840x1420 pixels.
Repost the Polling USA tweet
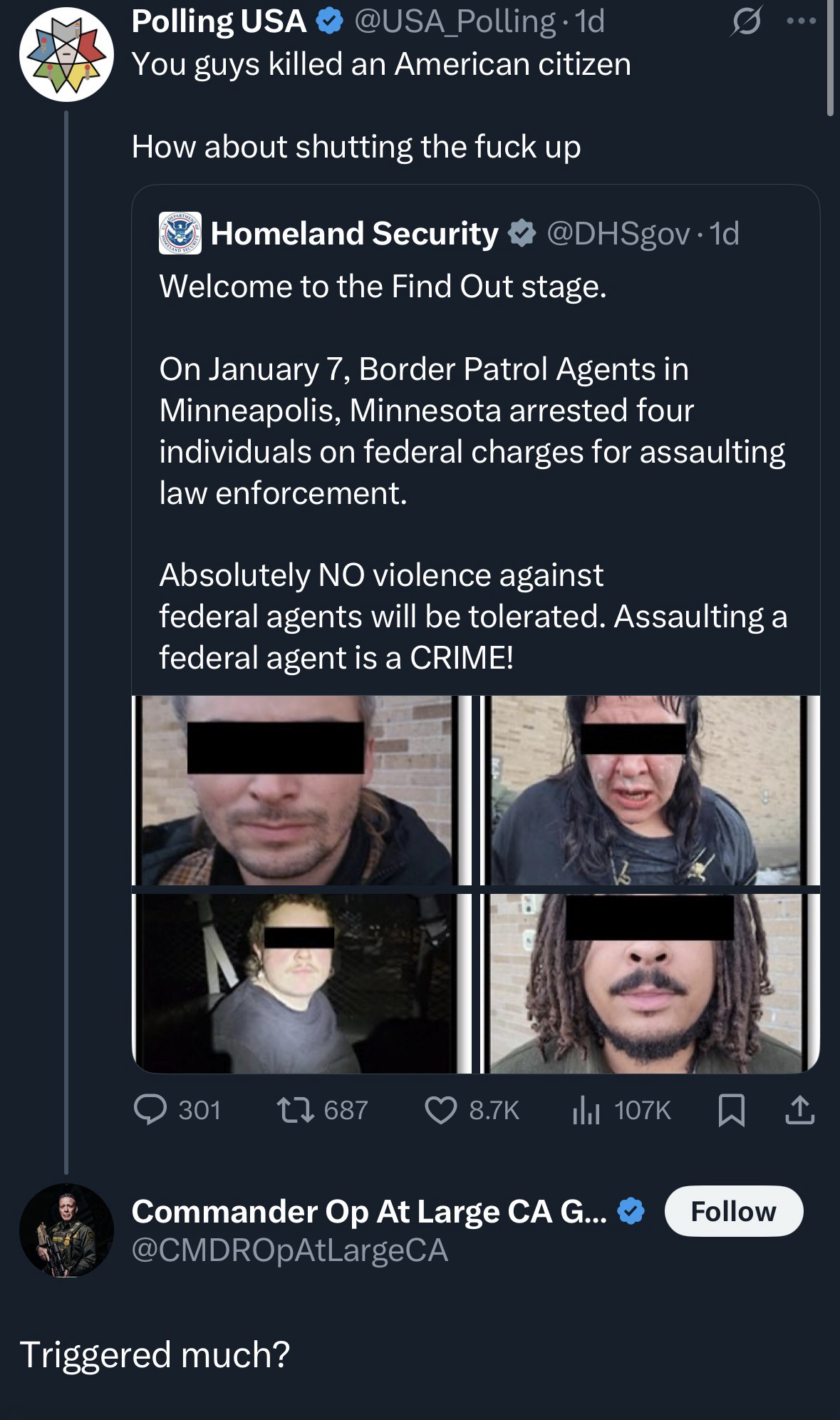[x=295, y=1110]
